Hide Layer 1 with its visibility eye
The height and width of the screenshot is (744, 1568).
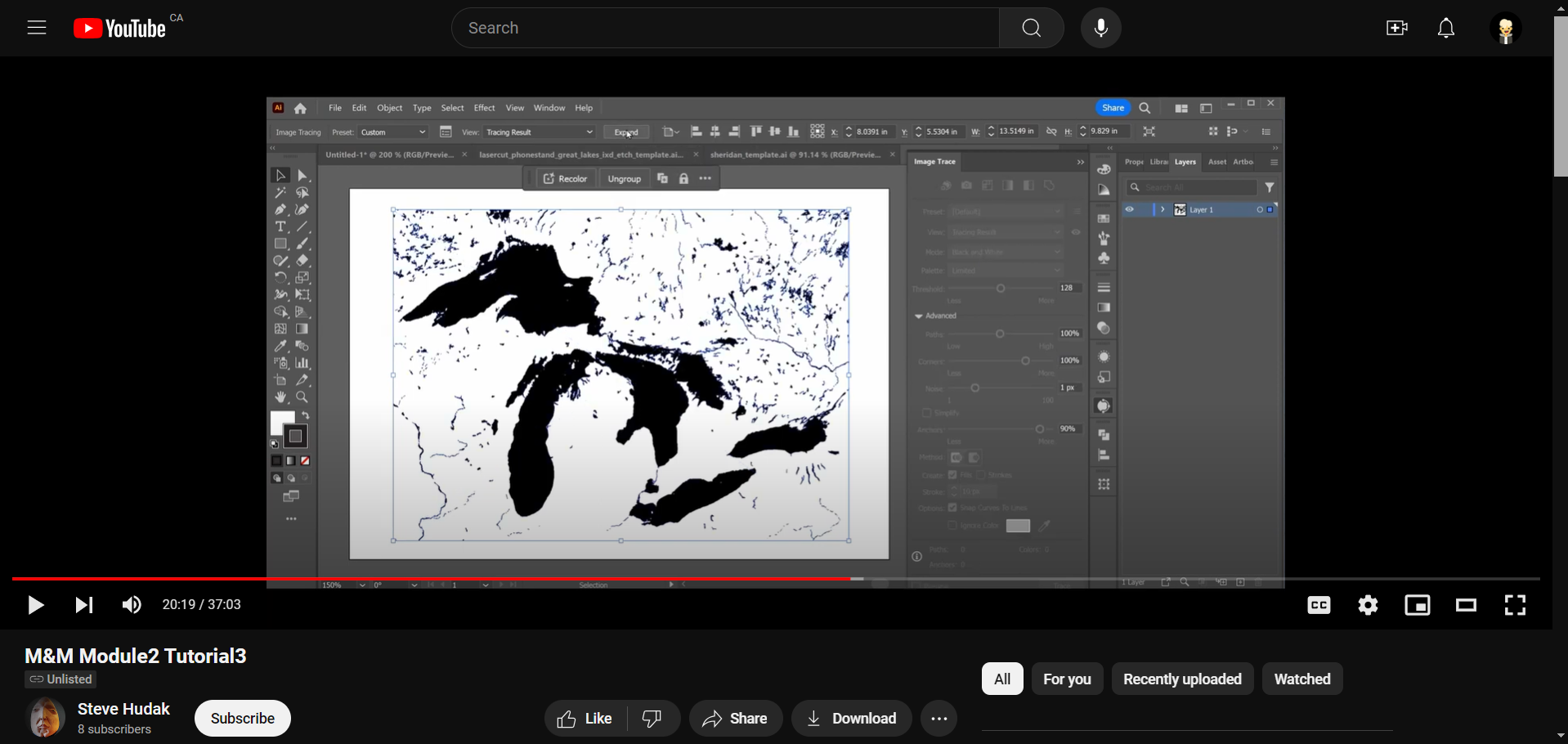click(1131, 209)
